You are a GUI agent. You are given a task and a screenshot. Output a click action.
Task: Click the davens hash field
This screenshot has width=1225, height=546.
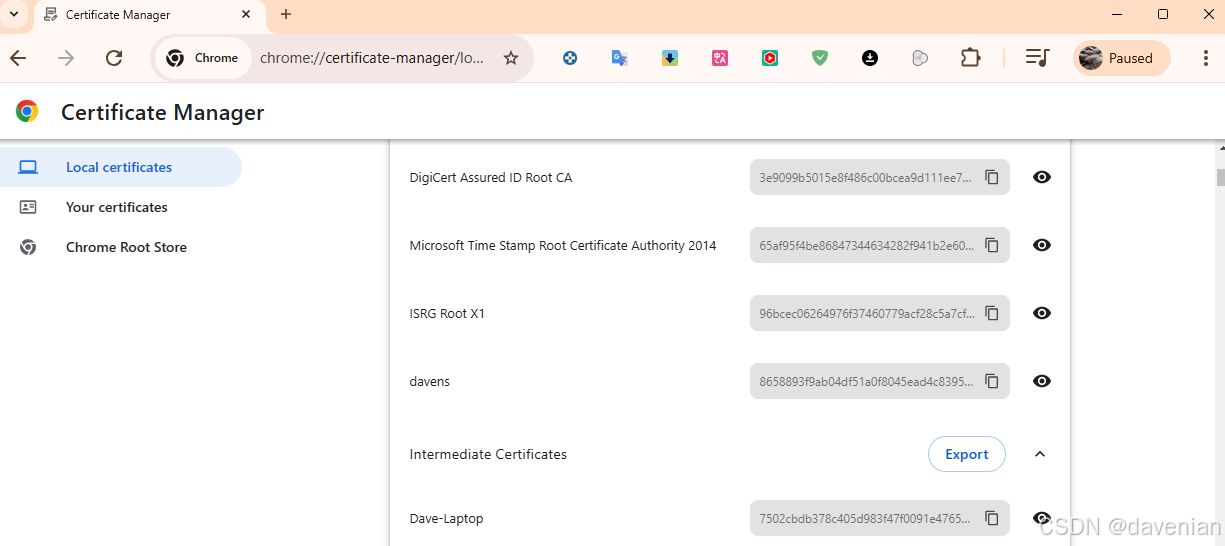click(x=880, y=381)
